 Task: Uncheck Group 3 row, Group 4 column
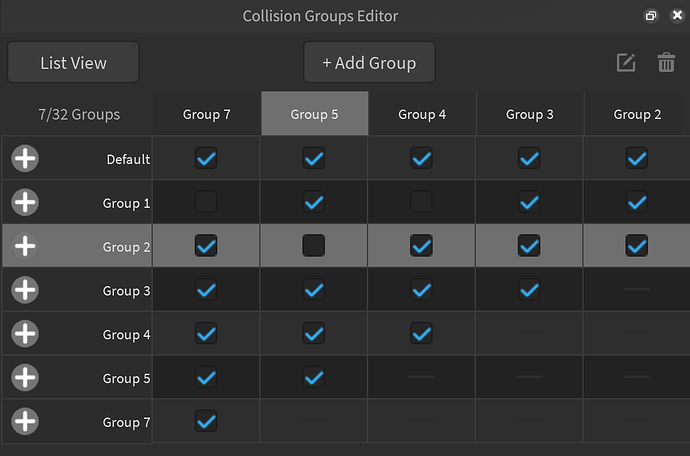pos(422,290)
